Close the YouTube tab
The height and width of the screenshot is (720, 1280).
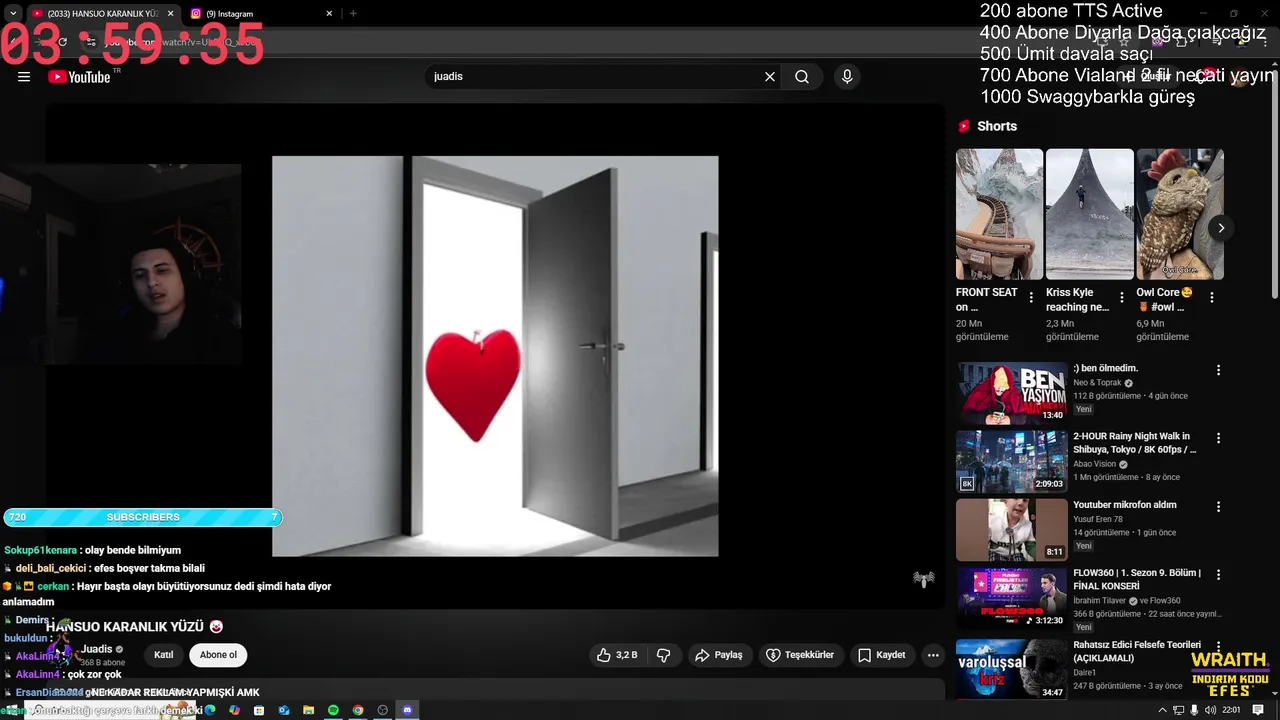(x=170, y=13)
